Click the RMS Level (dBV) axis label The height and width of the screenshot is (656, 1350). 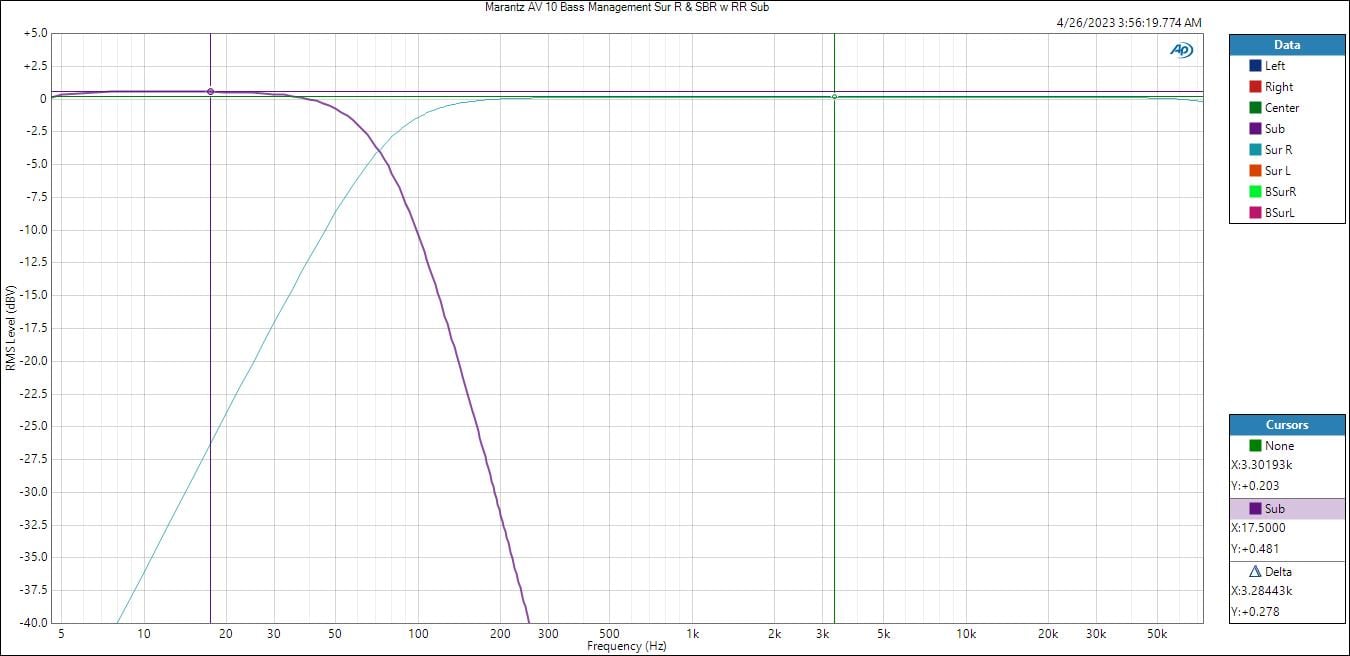pyautogui.click(x=10, y=328)
